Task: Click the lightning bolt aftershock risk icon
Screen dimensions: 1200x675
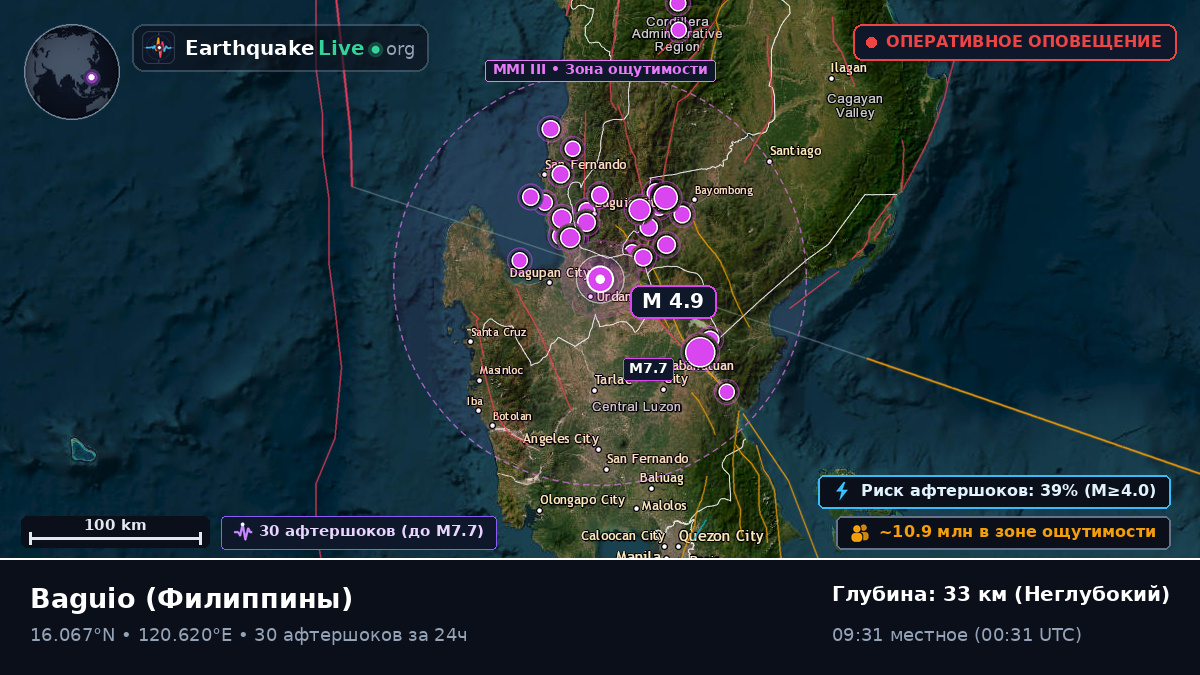Action: click(842, 491)
